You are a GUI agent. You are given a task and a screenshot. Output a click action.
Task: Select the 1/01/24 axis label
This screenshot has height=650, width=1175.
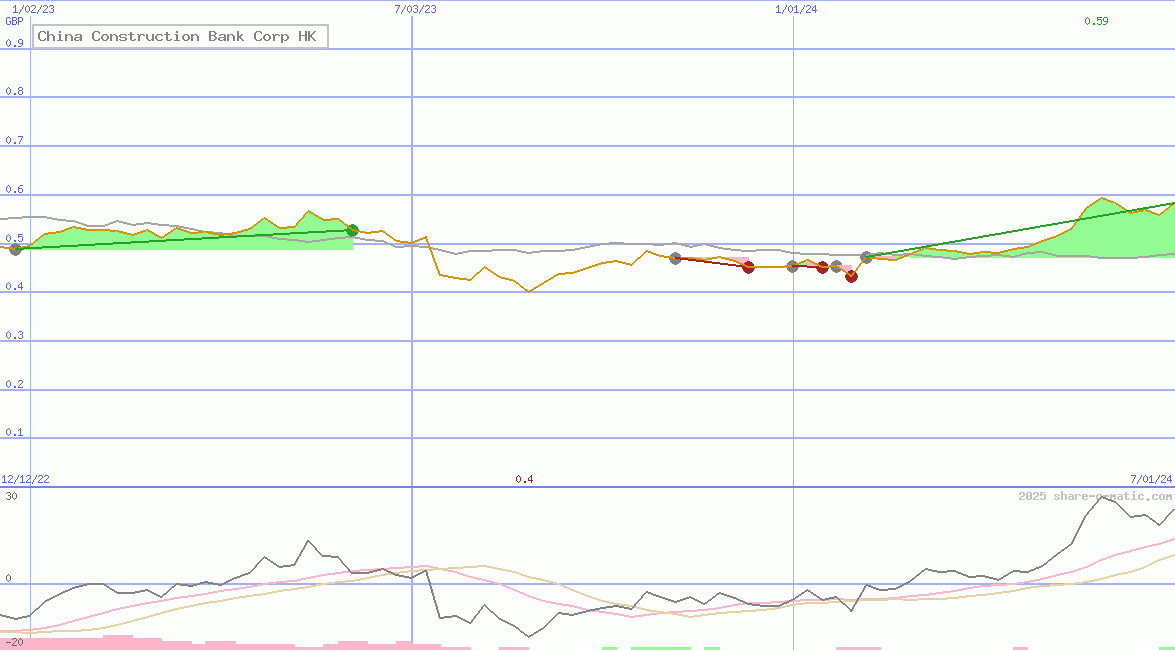tap(794, 9)
